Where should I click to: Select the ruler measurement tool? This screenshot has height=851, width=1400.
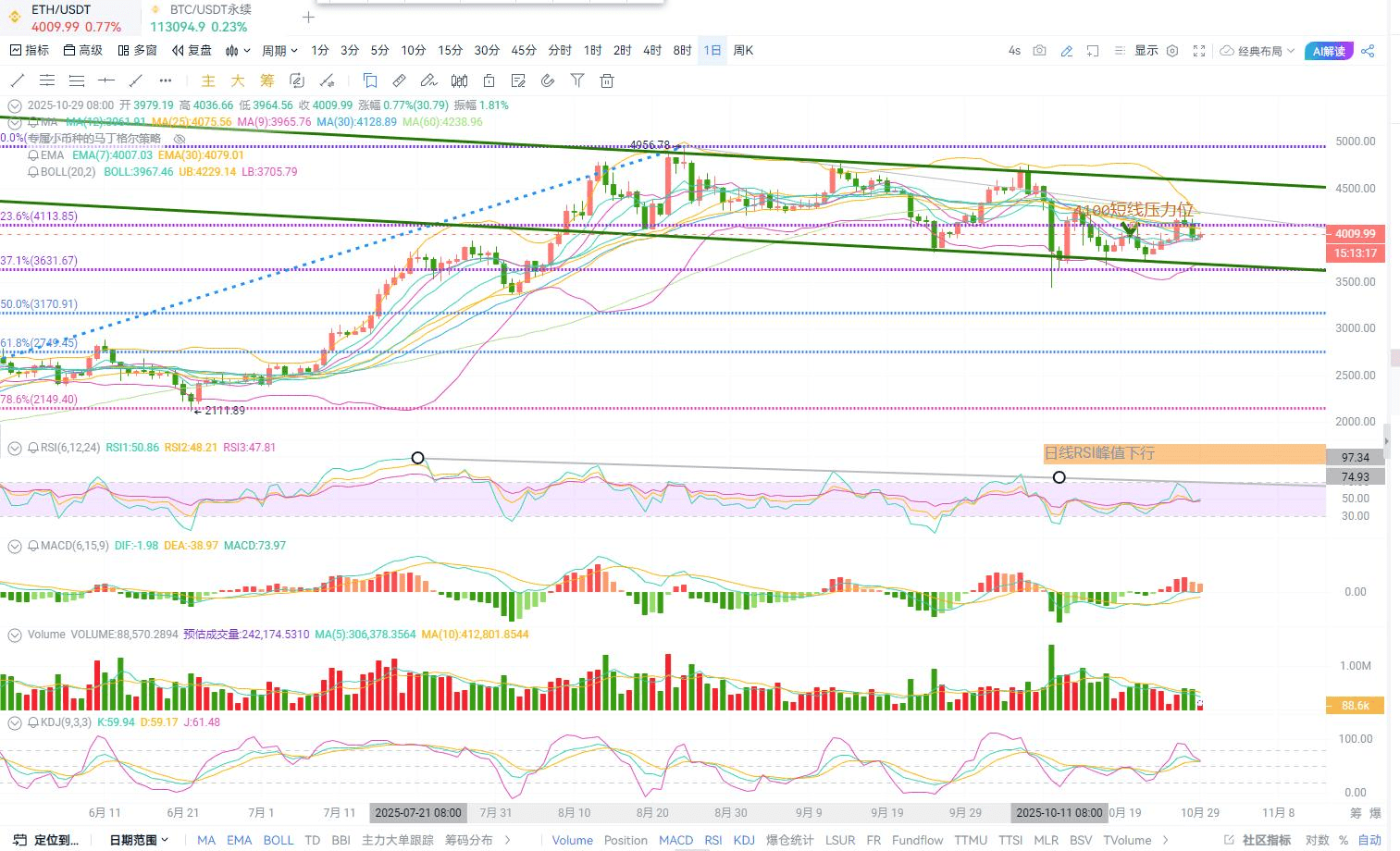pos(400,80)
